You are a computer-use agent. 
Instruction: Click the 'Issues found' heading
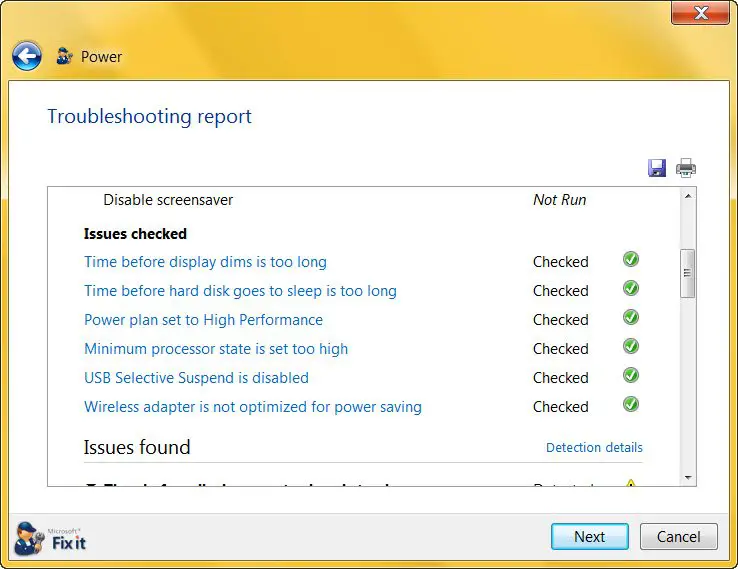(x=137, y=447)
